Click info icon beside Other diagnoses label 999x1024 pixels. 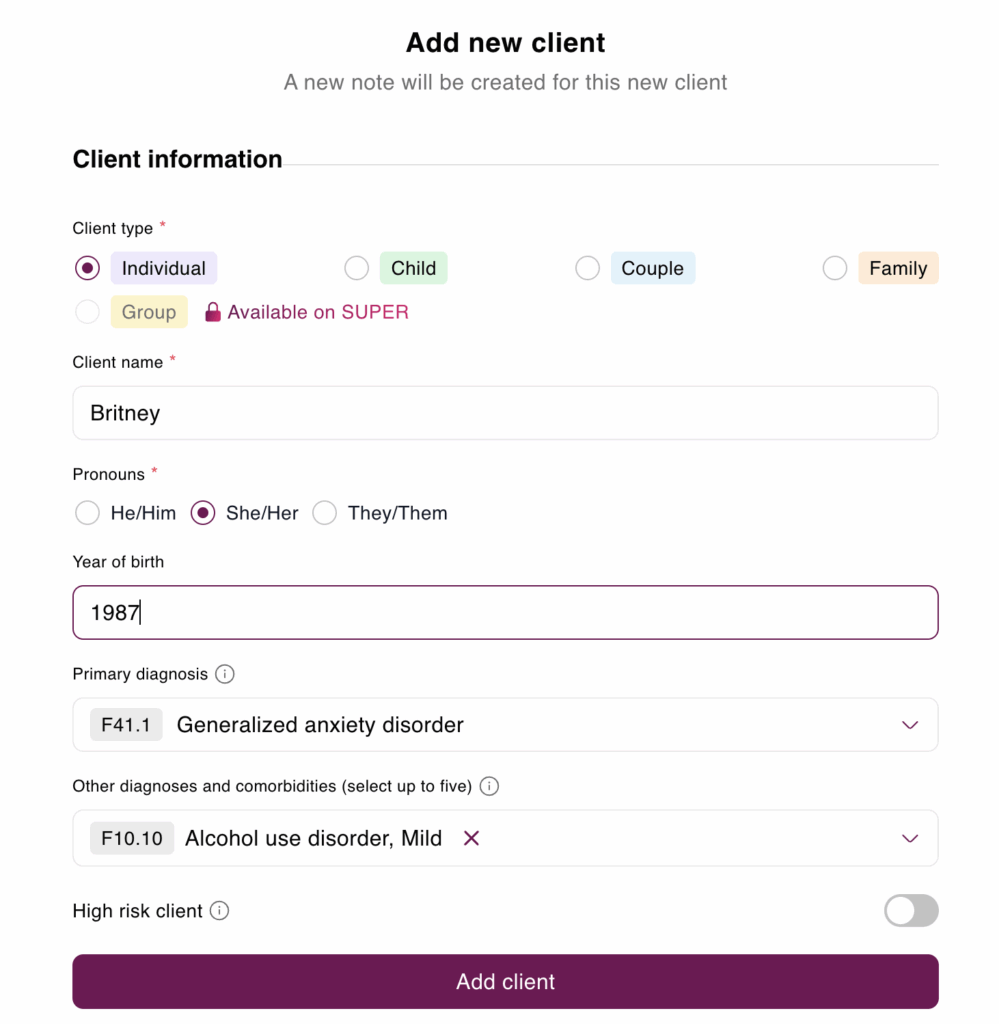(x=489, y=786)
